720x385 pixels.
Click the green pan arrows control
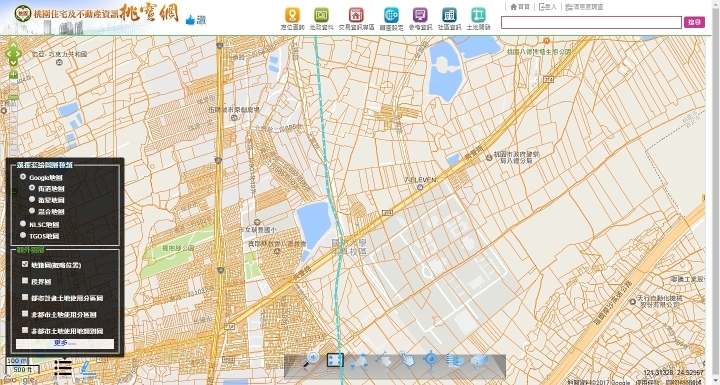coord(13,53)
